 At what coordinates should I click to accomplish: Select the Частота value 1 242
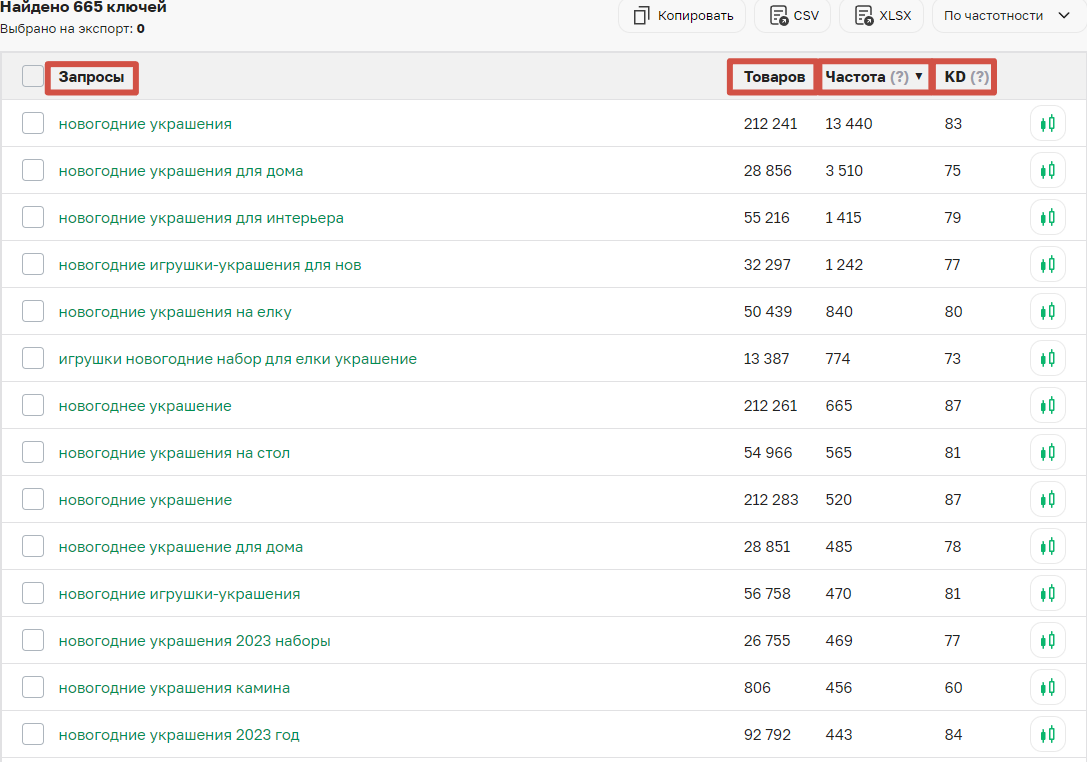(844, 265)
